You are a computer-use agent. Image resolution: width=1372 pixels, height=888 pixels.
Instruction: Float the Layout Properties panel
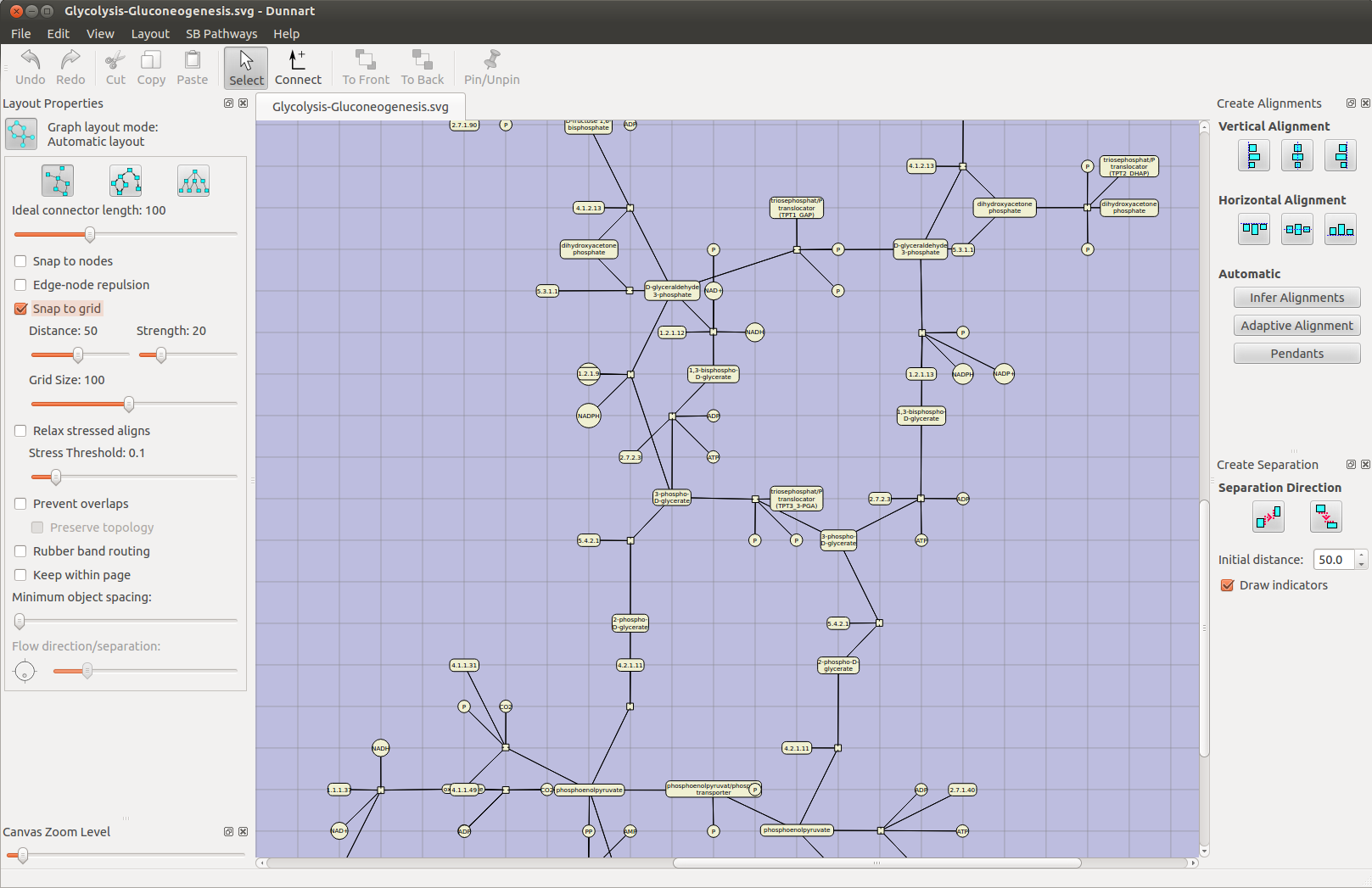point(228,103)
